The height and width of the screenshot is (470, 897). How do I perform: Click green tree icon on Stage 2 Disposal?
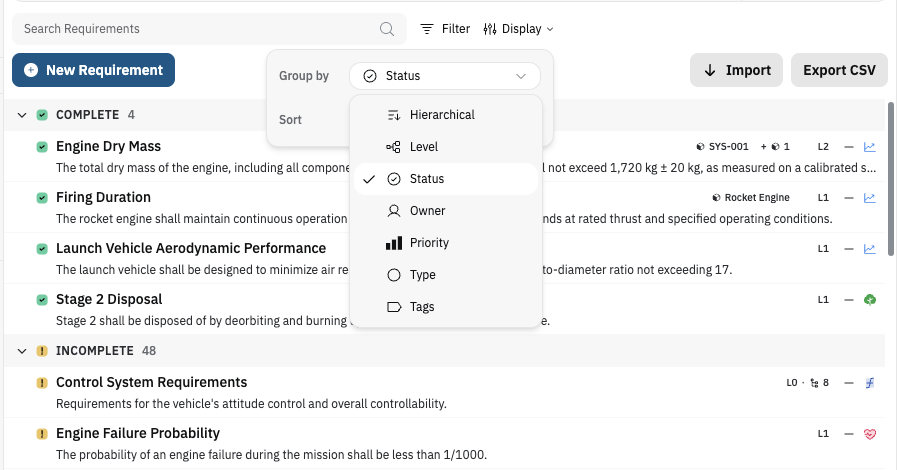tap(870, 300)
